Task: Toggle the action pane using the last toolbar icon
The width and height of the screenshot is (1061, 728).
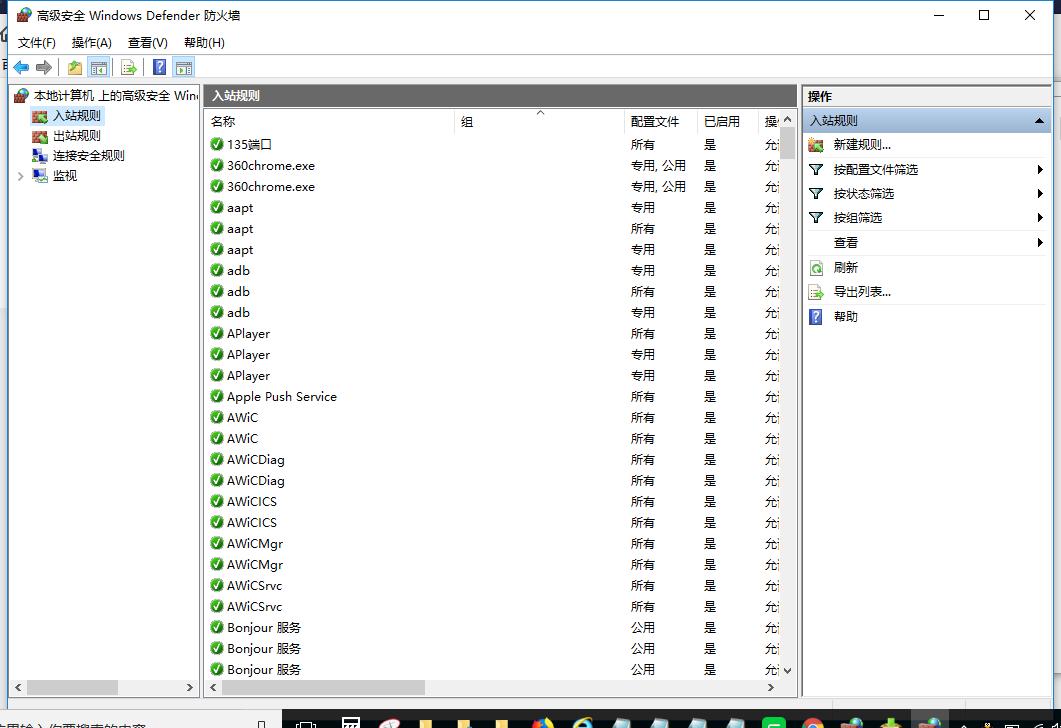Action: click(184, 67)
